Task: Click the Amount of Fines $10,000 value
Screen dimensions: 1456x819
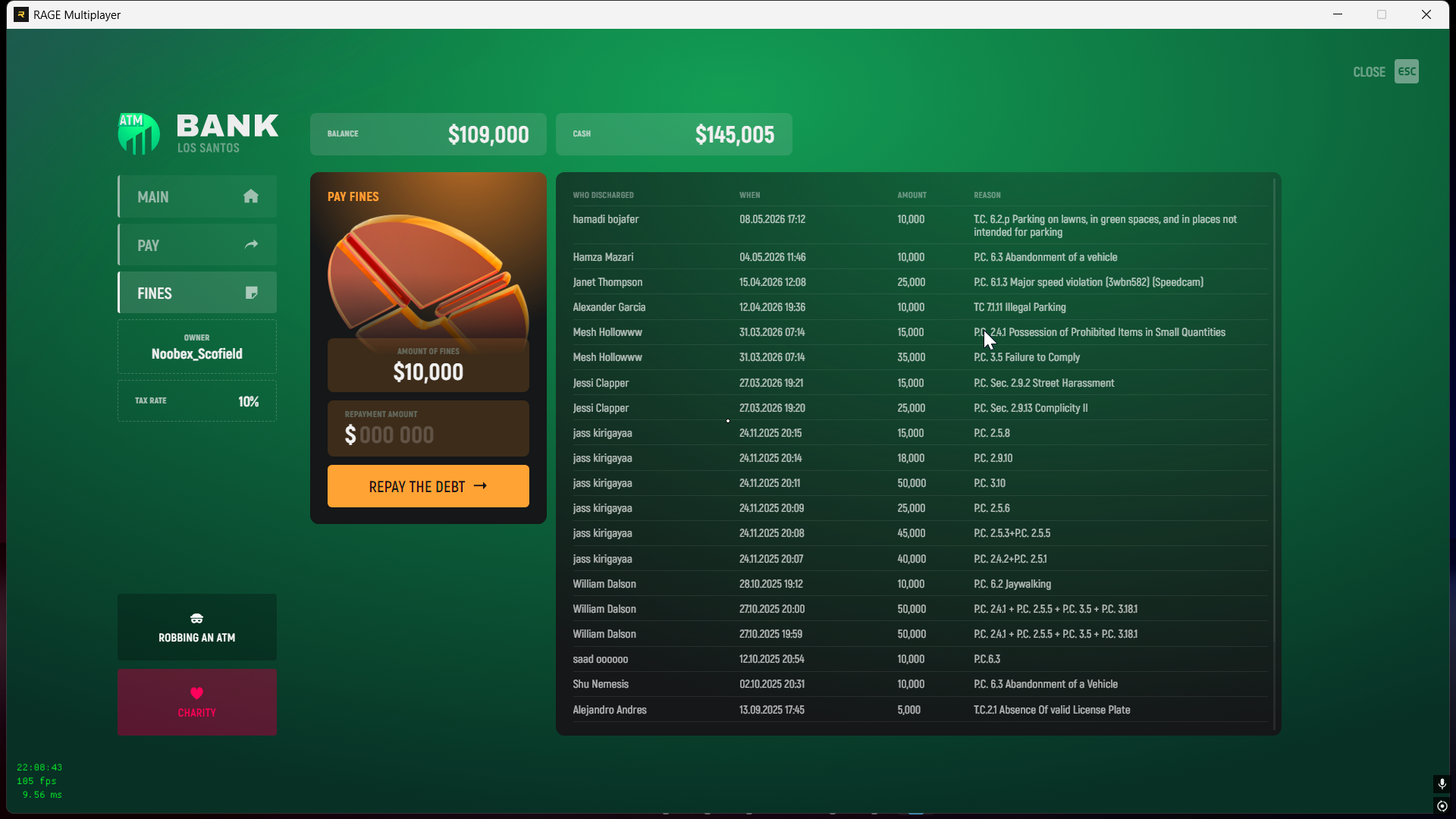Action: tap(428, 372)
